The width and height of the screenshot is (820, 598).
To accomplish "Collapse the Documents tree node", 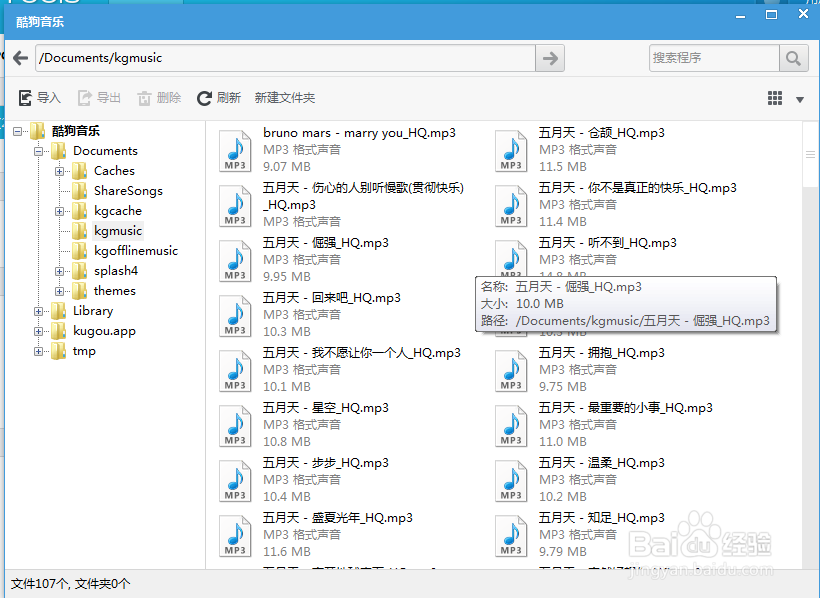I will (39, 152).
